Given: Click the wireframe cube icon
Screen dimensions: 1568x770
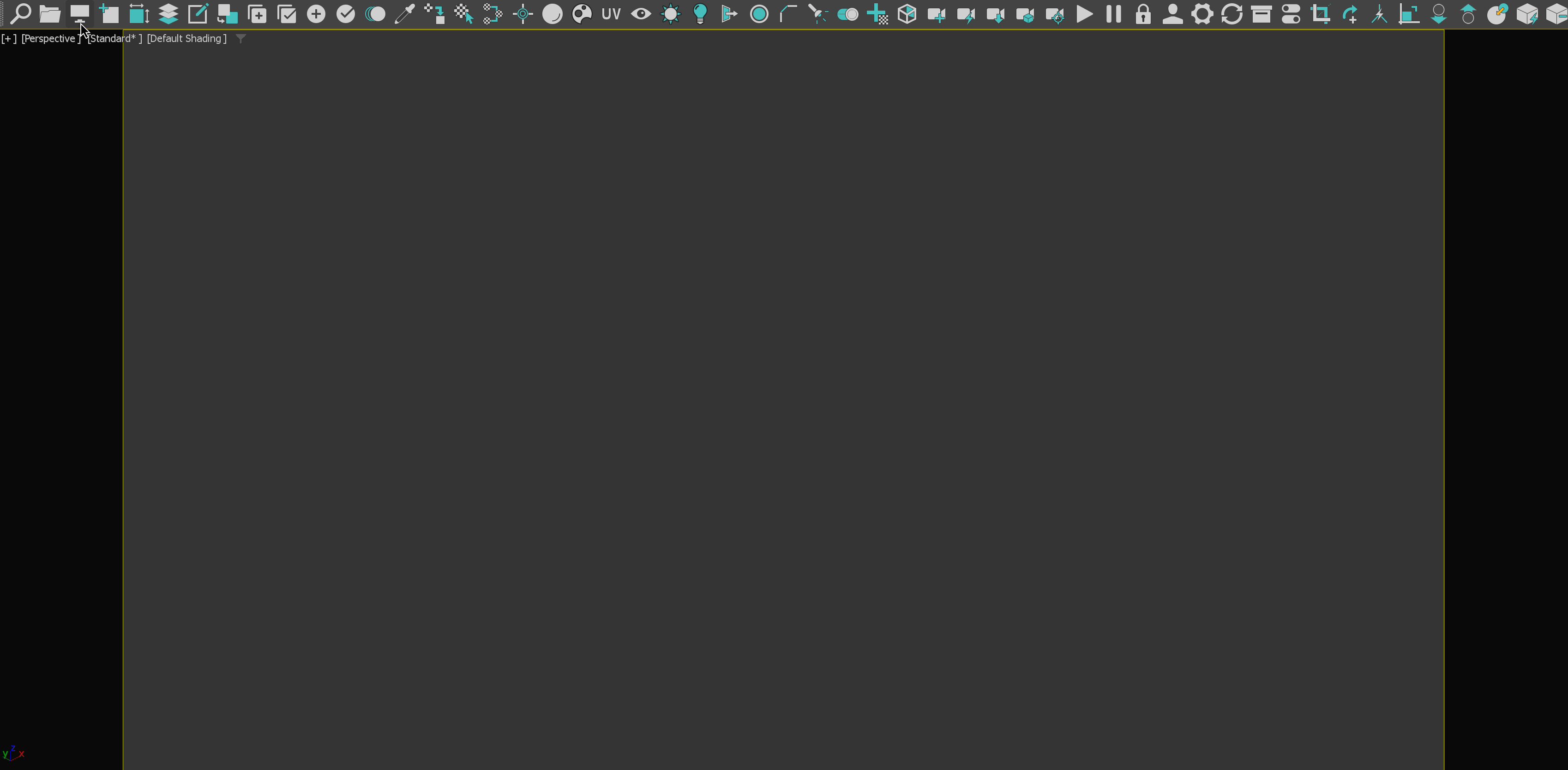Looking at the screenshot, I should [907, 13].
